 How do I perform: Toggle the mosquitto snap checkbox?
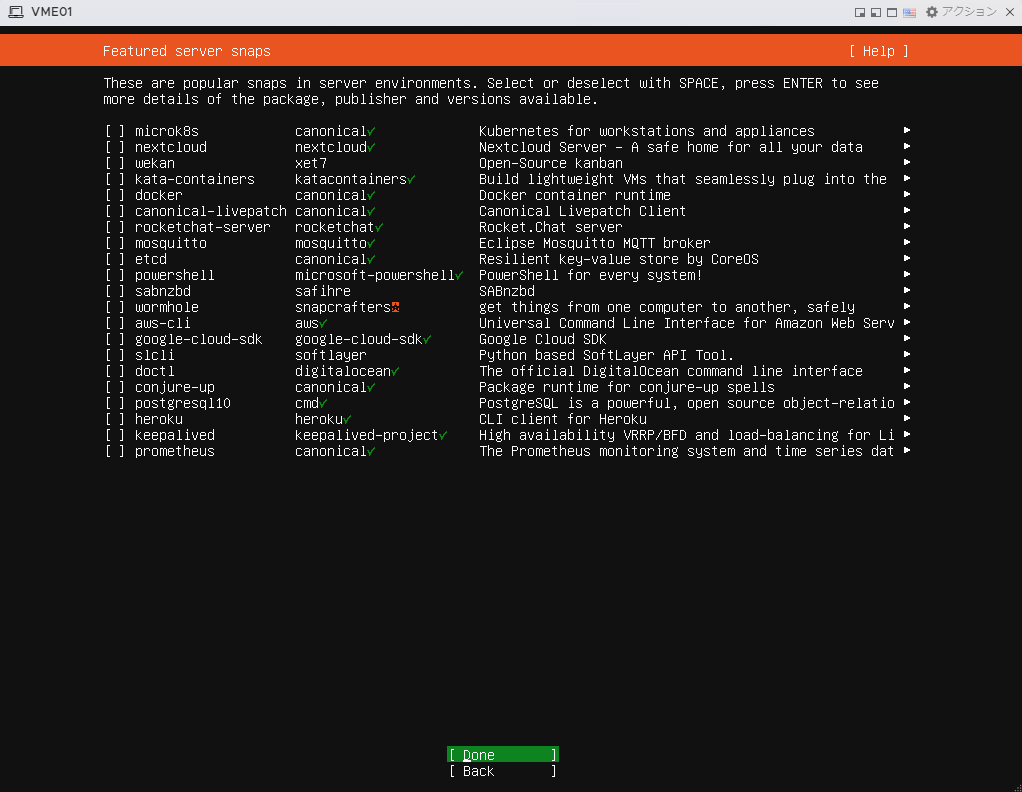[x=115, y=243]
